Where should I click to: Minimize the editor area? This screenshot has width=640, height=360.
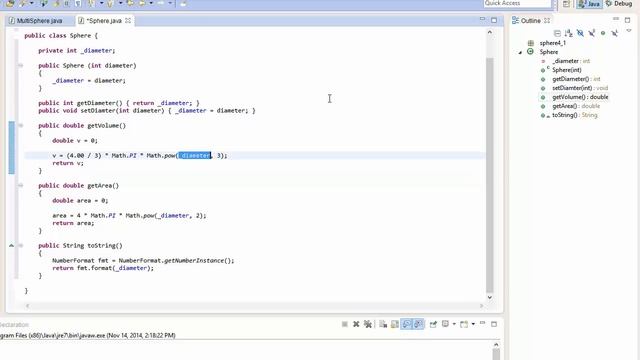(x=482, y=20)
